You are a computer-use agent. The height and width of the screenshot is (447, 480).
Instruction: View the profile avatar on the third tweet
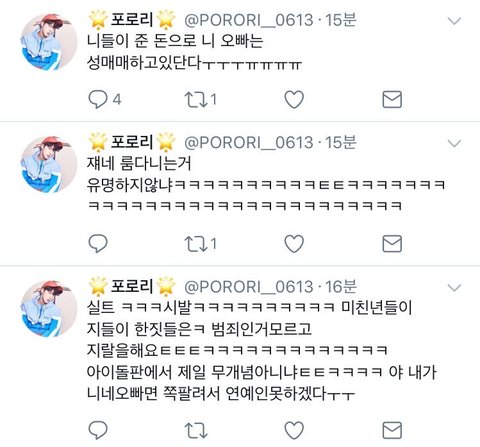(x=49, y=309)
